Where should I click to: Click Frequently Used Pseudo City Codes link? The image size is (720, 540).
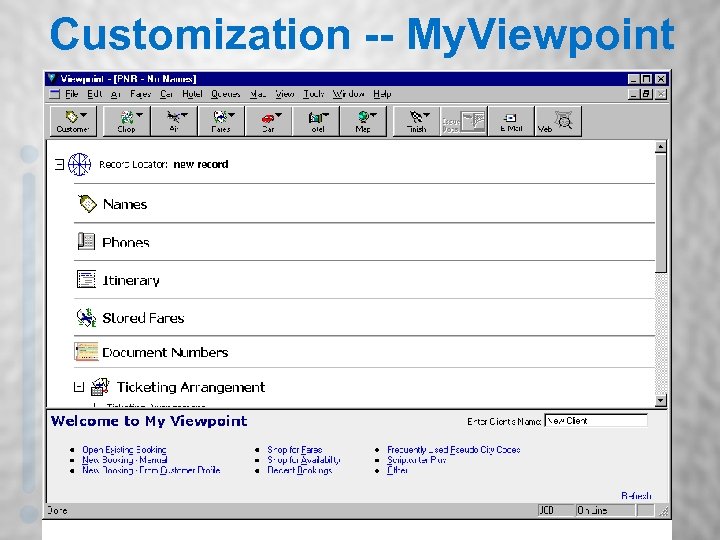pyautogui.click(x=454, y=450)
